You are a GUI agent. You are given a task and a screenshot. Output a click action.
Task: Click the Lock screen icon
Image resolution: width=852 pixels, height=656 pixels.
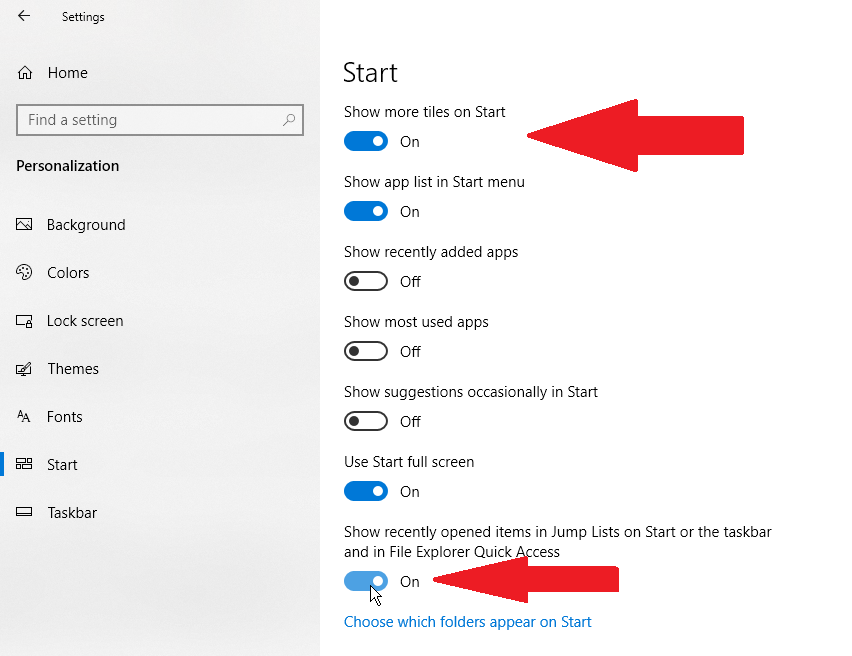pos(24,321)
